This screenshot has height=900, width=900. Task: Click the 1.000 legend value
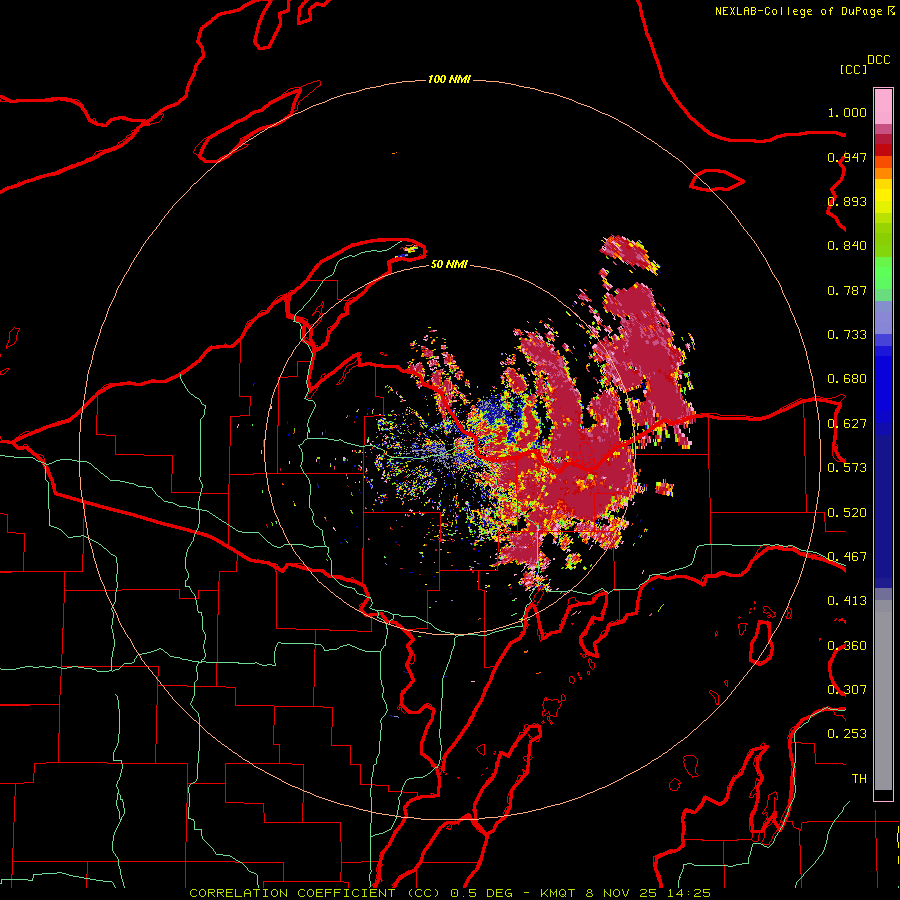pyautogui.click(x=847, y=112)
